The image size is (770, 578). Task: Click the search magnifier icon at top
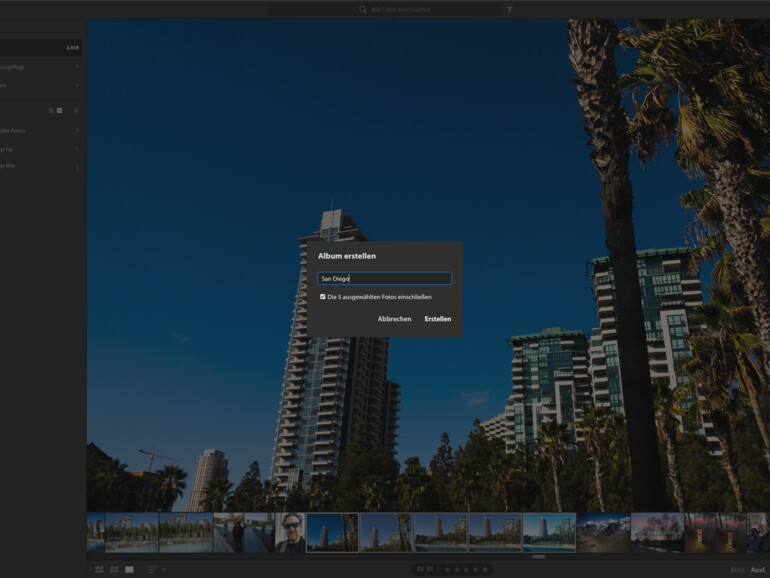coord(362,9)
